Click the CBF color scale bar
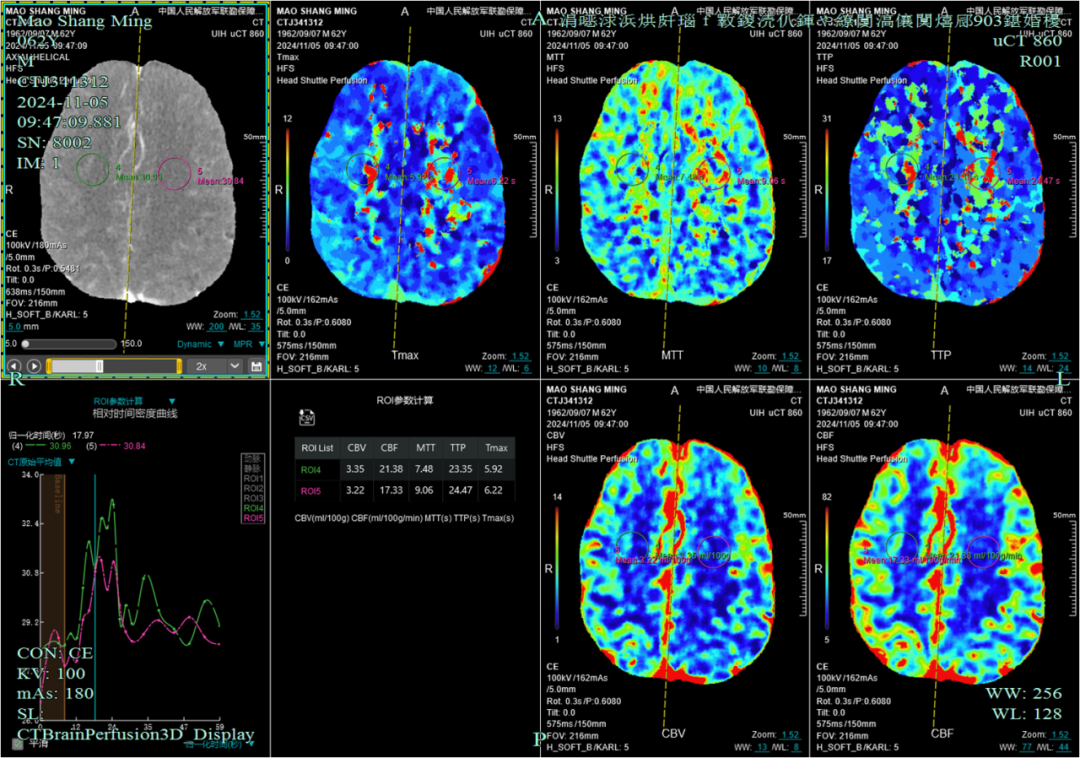Viewport: 1080px width, 758px height. pyautogui.click(x=827, y=568)
